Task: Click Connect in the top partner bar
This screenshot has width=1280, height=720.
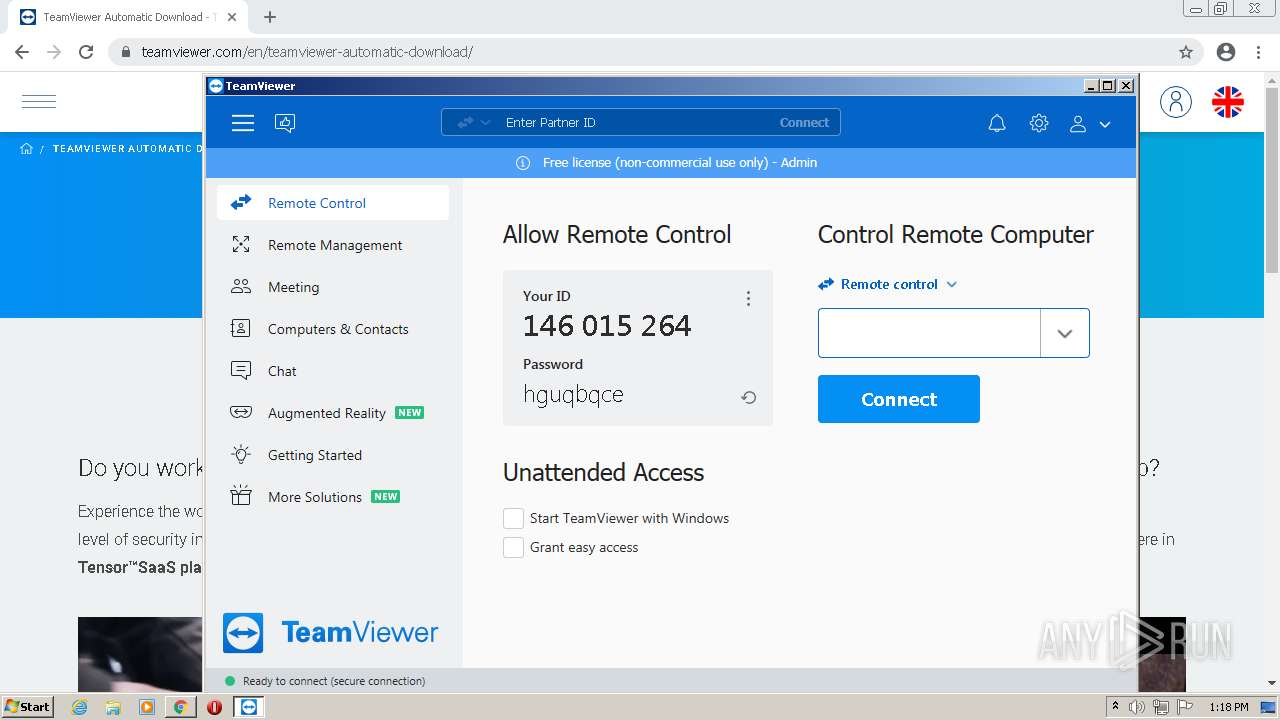Action: click(x=804, y=123)
